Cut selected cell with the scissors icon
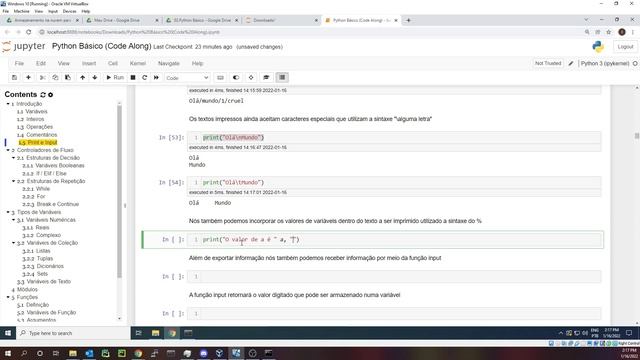 tap(42, 78)
